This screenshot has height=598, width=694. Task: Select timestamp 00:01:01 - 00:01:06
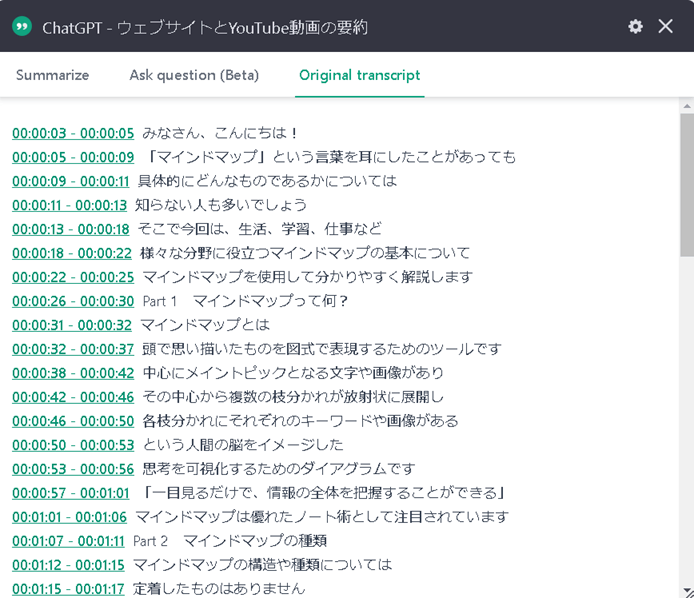click(x=69, y=517)
